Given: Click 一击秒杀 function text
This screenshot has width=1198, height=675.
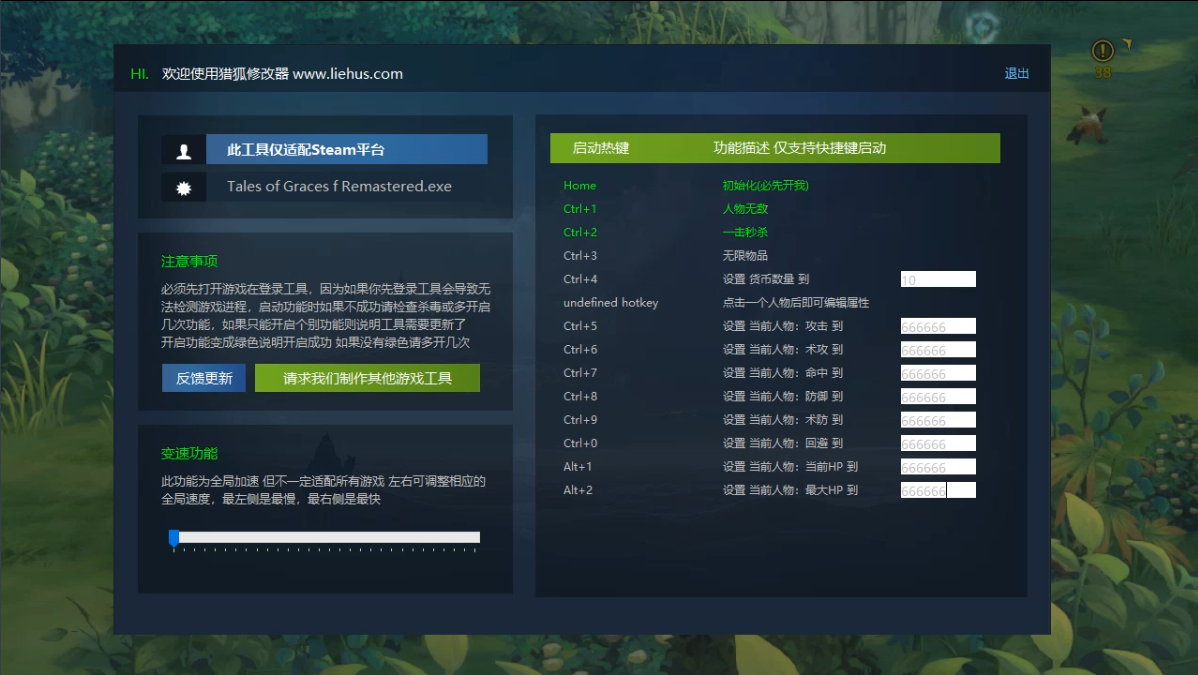Looking at the screenshot, I should pyautogui.click(x=745, y=232).
